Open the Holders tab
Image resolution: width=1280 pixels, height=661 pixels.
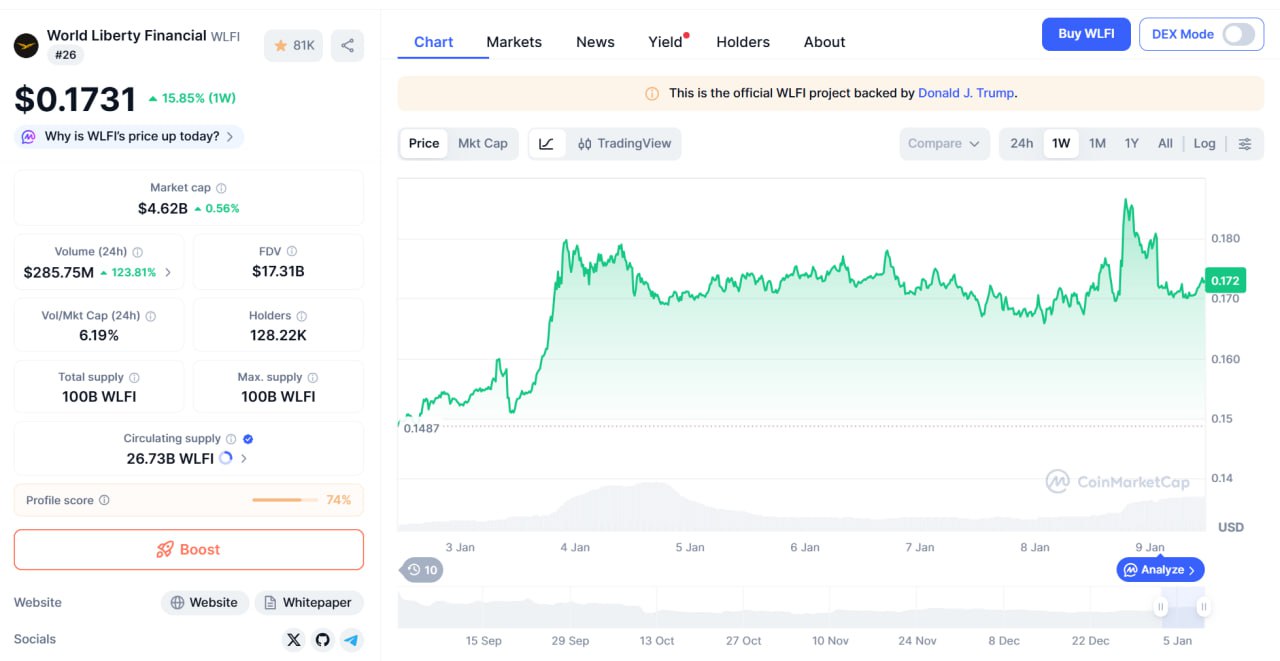742,42
